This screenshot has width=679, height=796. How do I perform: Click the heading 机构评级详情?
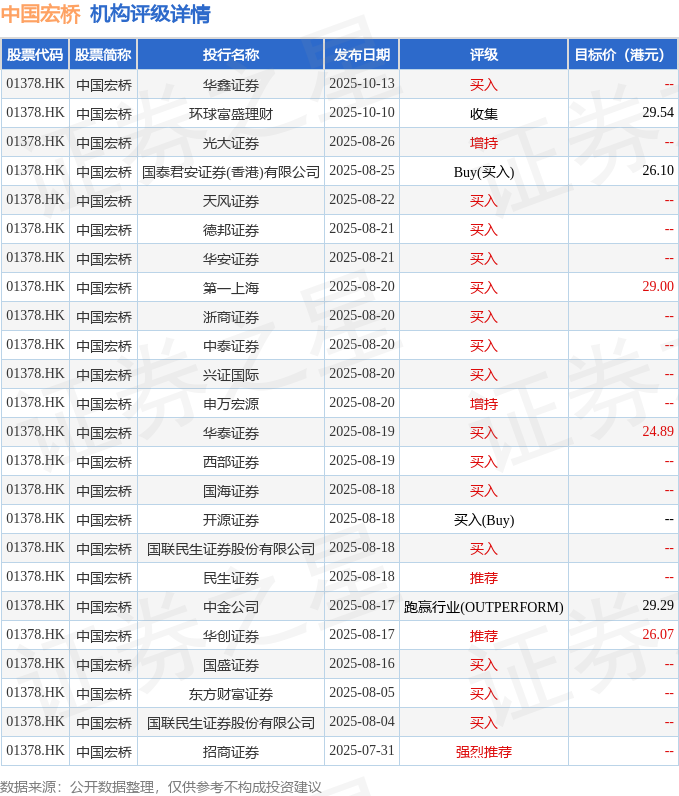click(150, 14)
